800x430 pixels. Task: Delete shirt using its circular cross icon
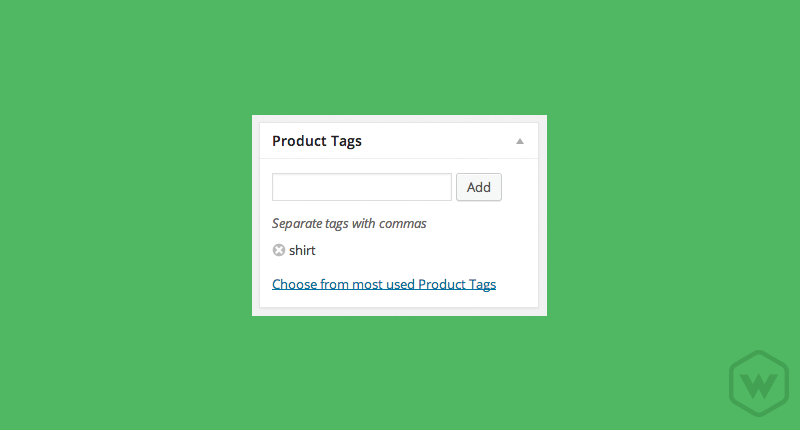click(x=279, y=250)
